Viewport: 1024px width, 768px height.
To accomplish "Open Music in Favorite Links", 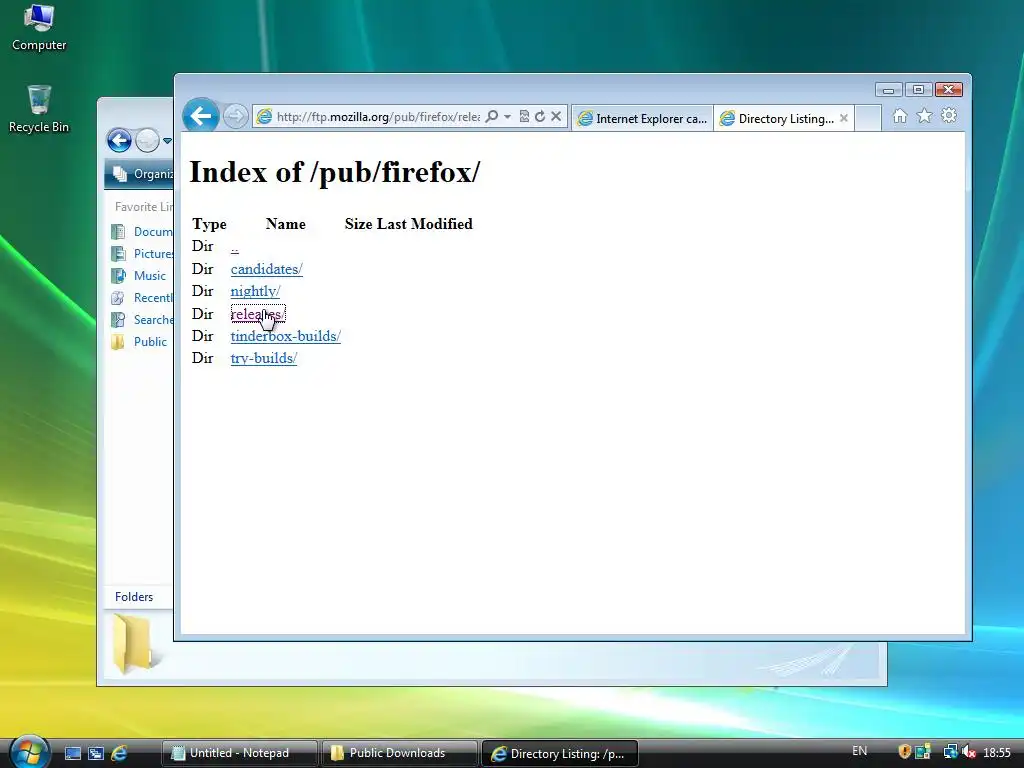I will pyautogui.click(x=138, y=276).
